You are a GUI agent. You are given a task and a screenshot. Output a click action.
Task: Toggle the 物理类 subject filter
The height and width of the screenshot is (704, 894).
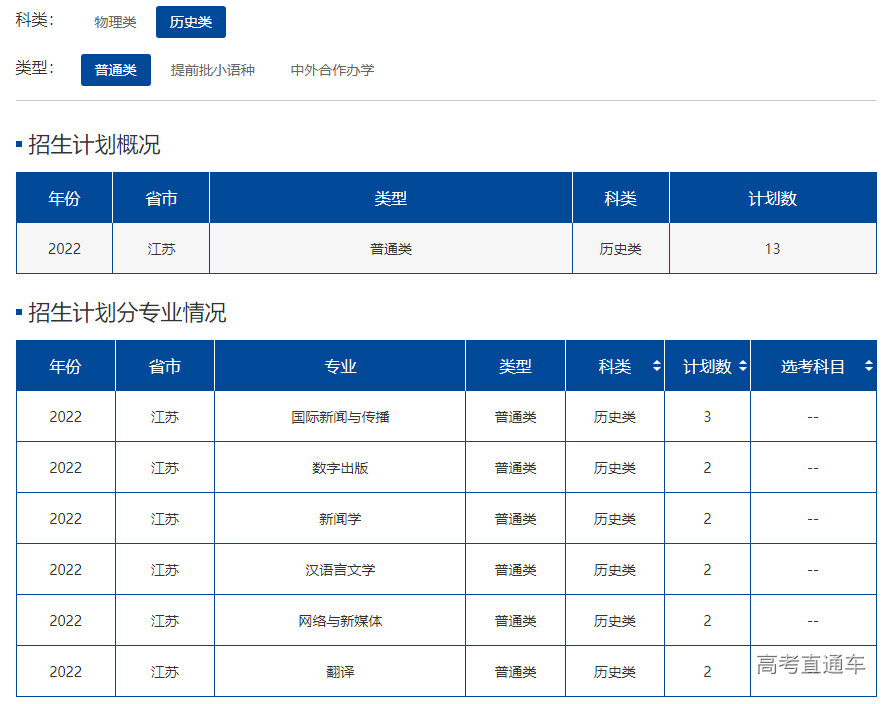[x=113, y=20]
